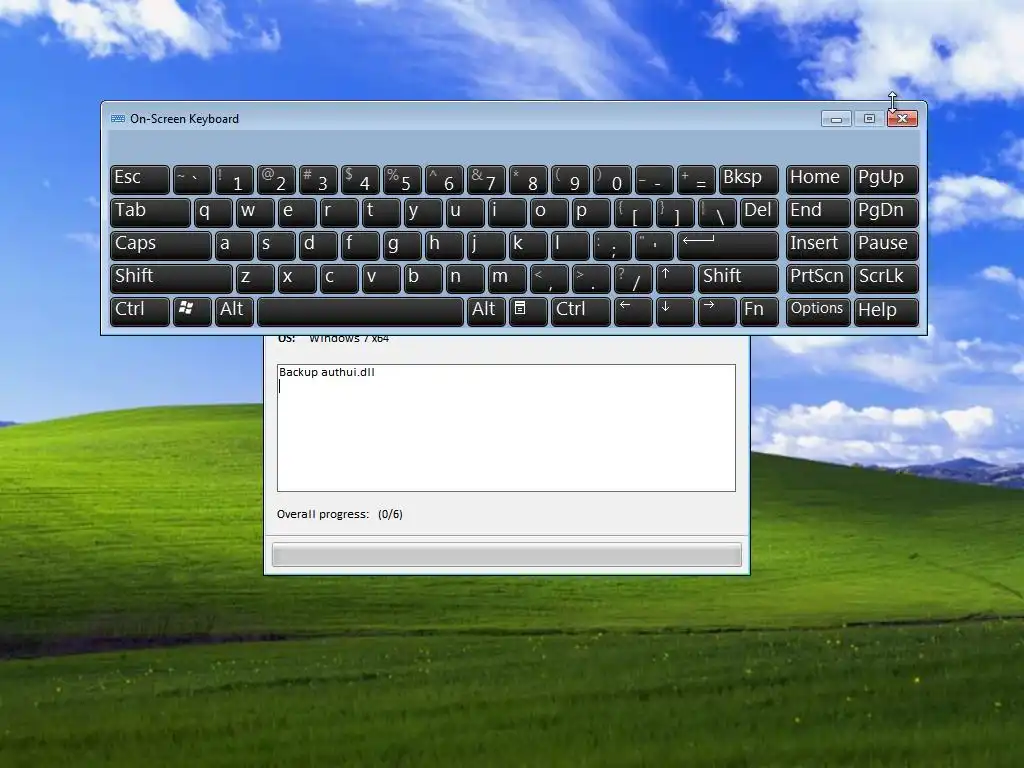The width and height of the screenshot is (1024, 768).
Task: Tap the PrtScn key
Action: click(818, 278)
